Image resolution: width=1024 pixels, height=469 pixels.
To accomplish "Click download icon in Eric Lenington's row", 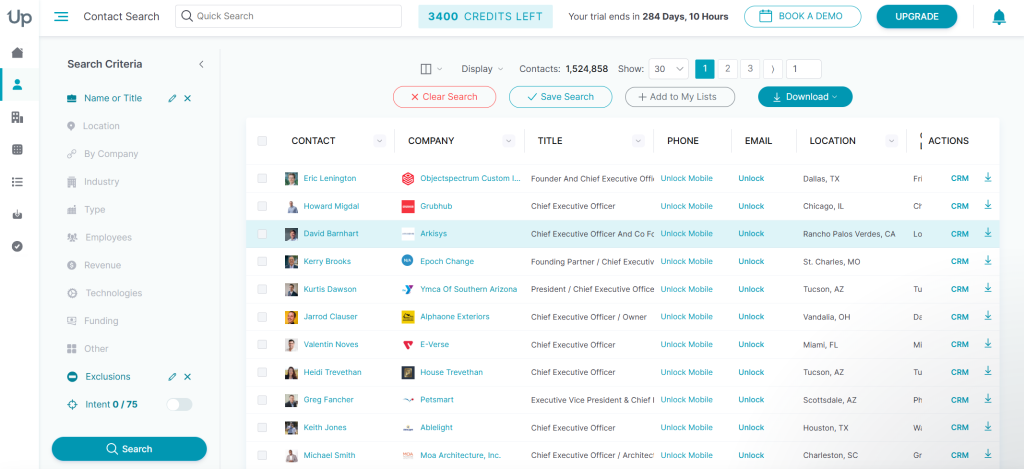I will pos(988,178).
